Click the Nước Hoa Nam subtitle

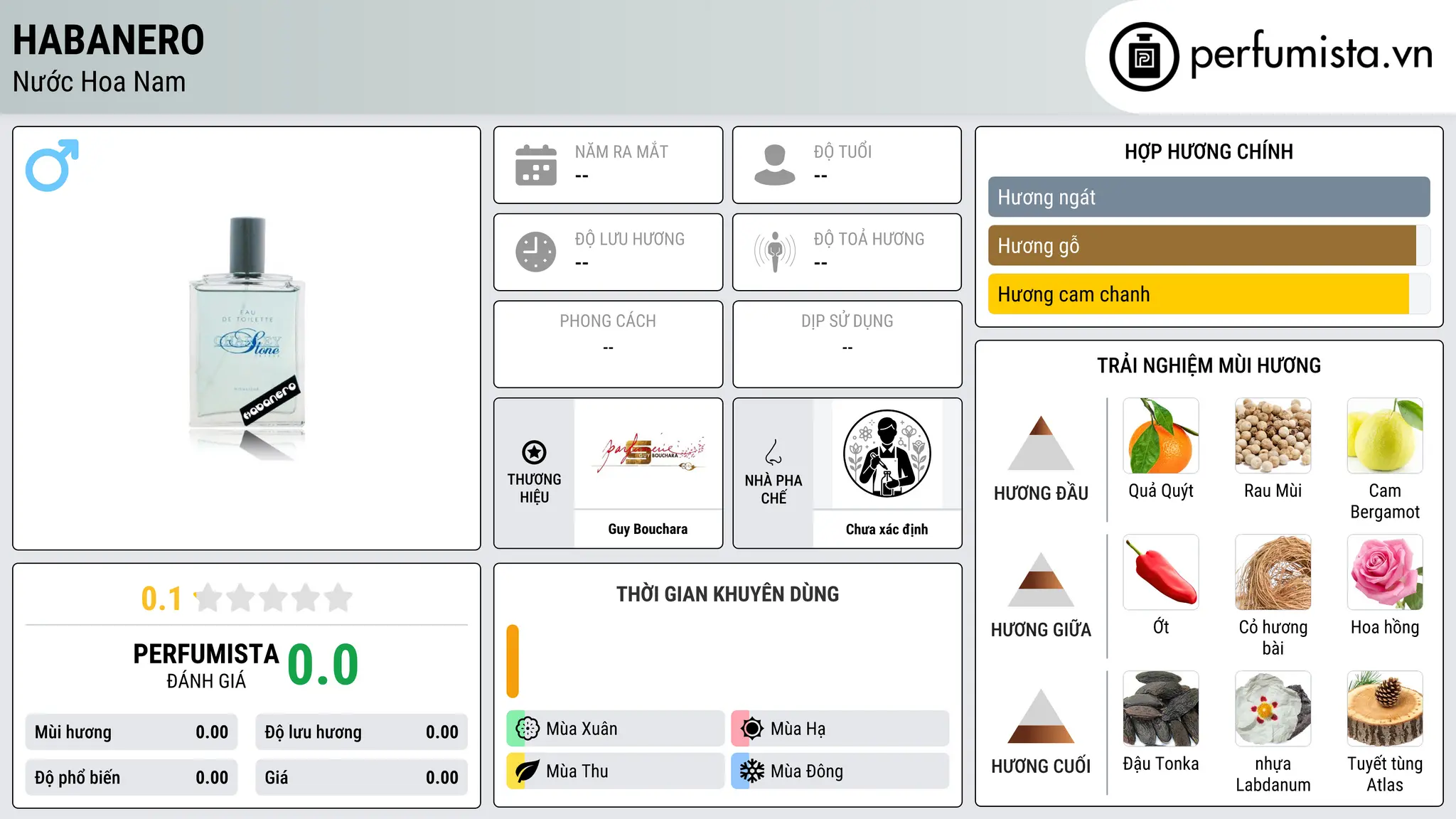100,82
